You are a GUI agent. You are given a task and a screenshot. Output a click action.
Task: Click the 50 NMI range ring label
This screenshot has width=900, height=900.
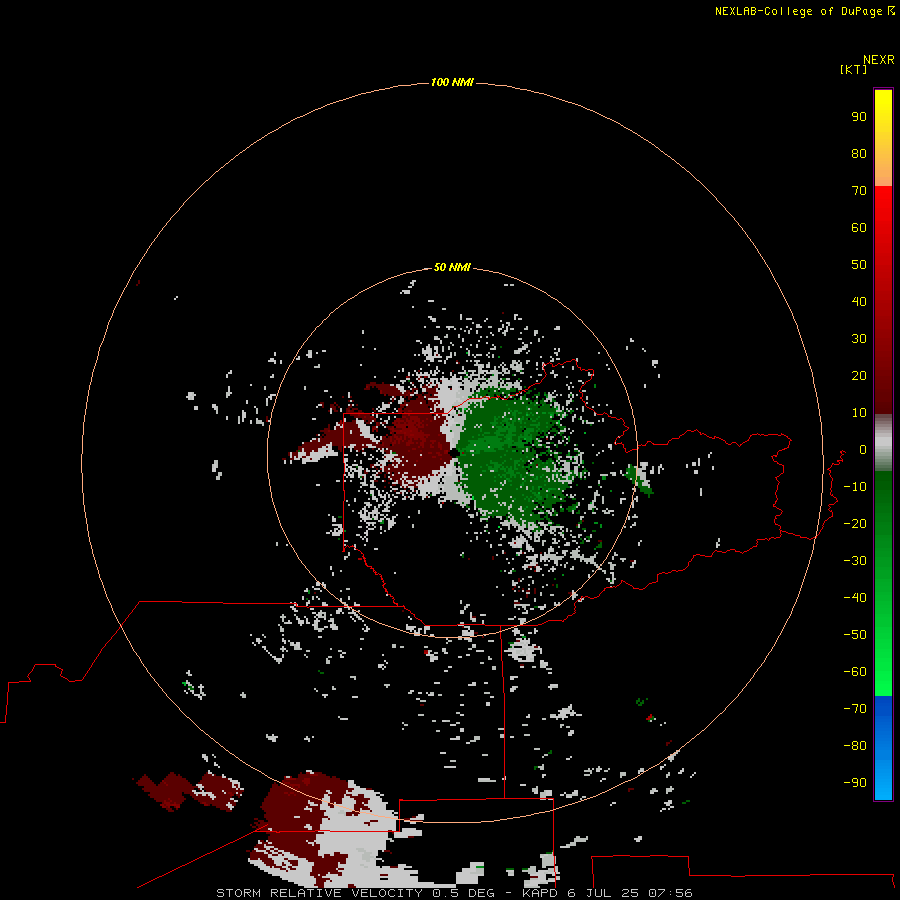point(452,267)
